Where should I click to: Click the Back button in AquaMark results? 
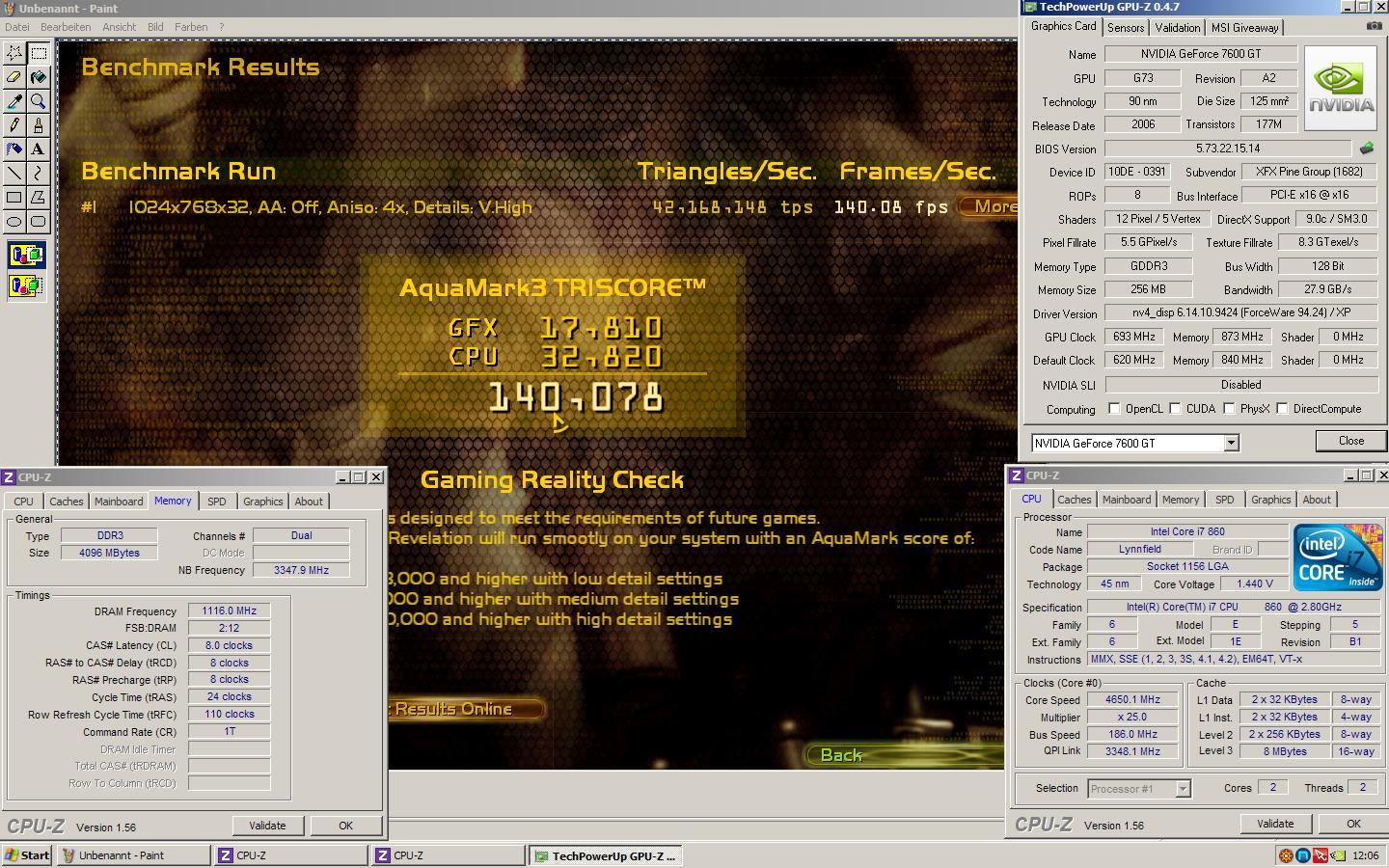[904, 755]
